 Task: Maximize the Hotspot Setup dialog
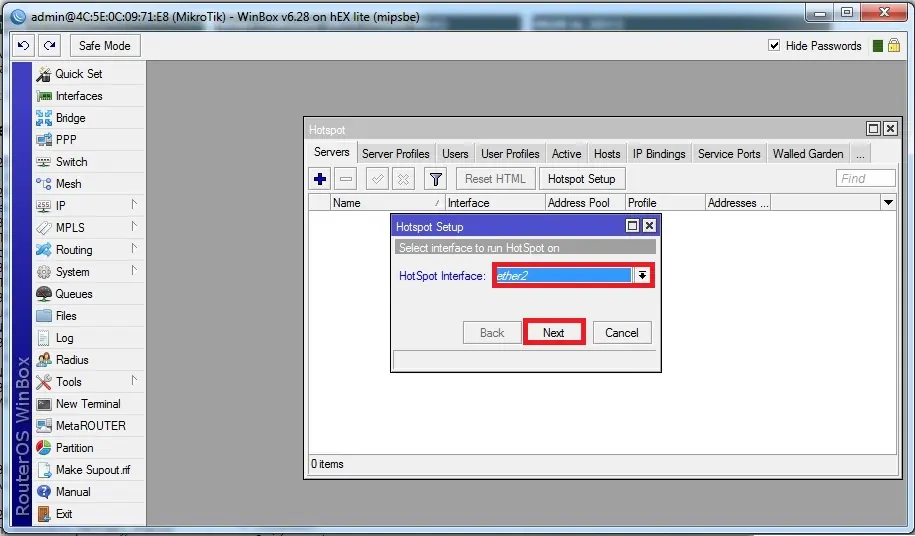(x=633, y=226)
